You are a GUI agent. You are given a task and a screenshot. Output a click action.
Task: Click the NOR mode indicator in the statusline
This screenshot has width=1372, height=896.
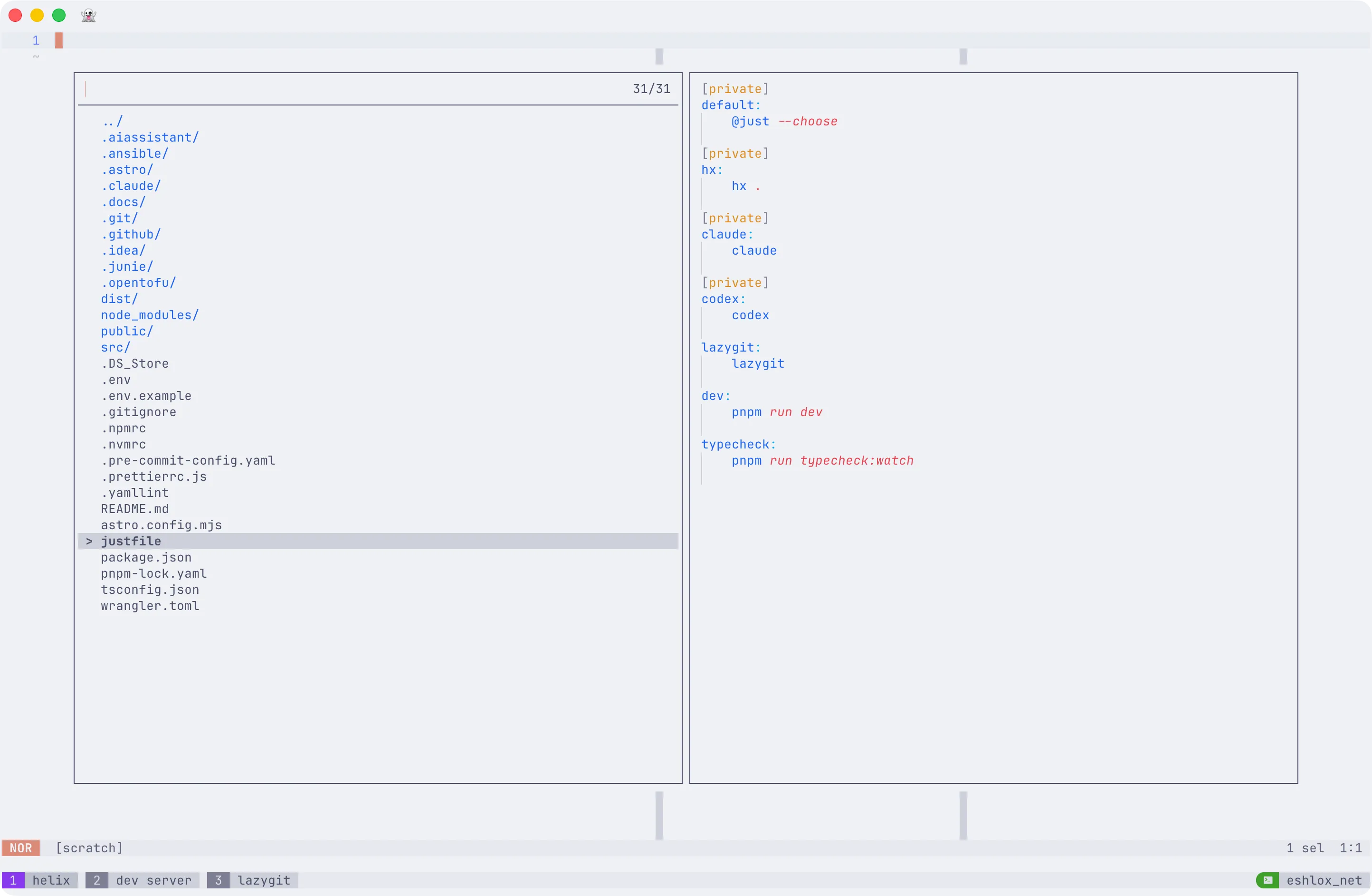[x=21, y=848]
